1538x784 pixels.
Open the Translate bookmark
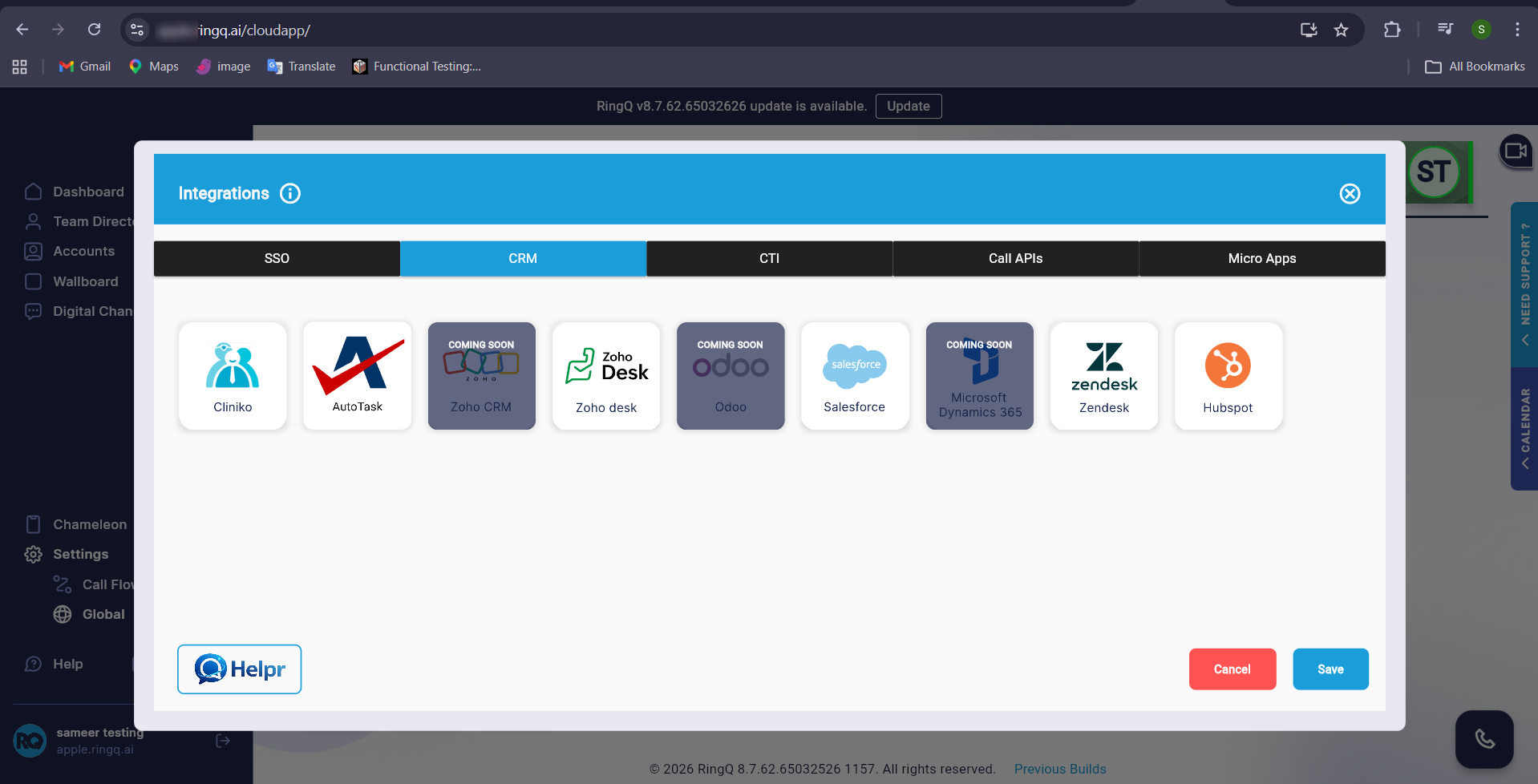pyautogui.click(x=302, y=67)
